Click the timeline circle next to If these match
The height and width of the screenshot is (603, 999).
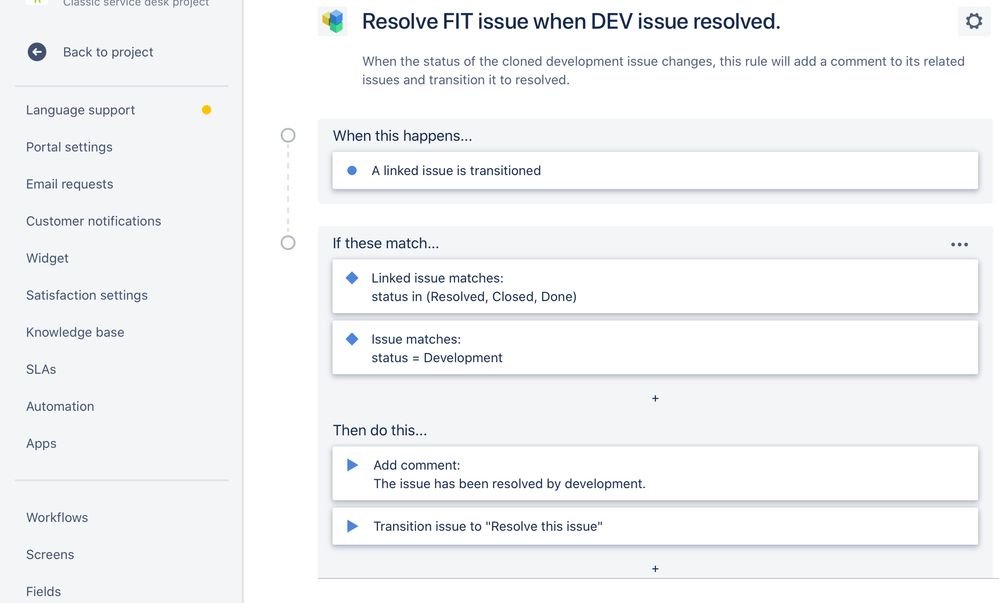pos(288,243)
